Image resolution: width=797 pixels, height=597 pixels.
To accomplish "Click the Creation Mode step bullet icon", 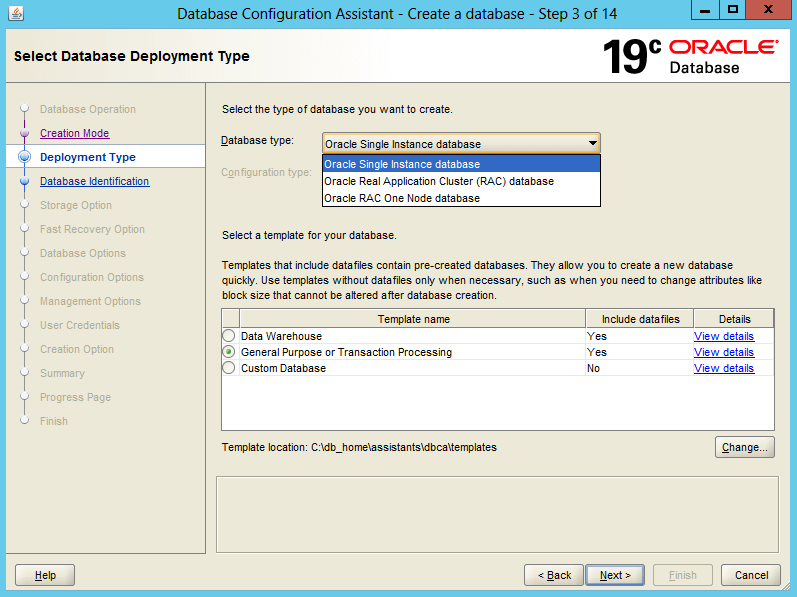I will click(24, 133).
